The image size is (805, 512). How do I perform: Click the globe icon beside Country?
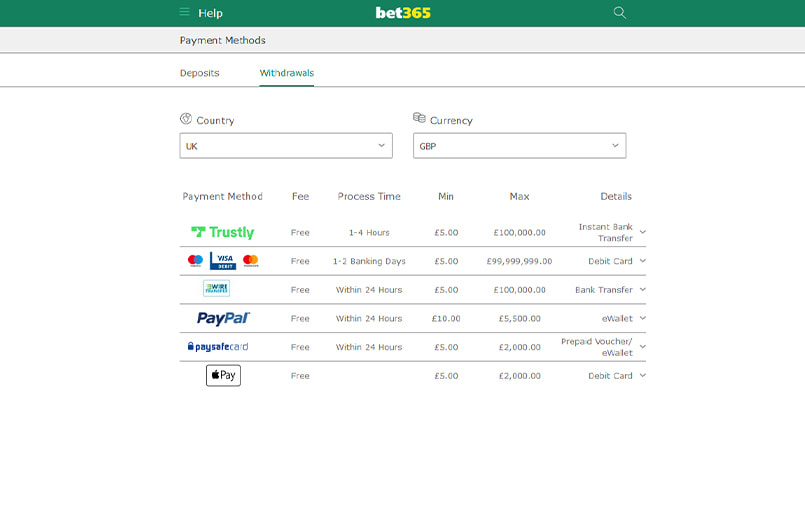coord(186,119)
